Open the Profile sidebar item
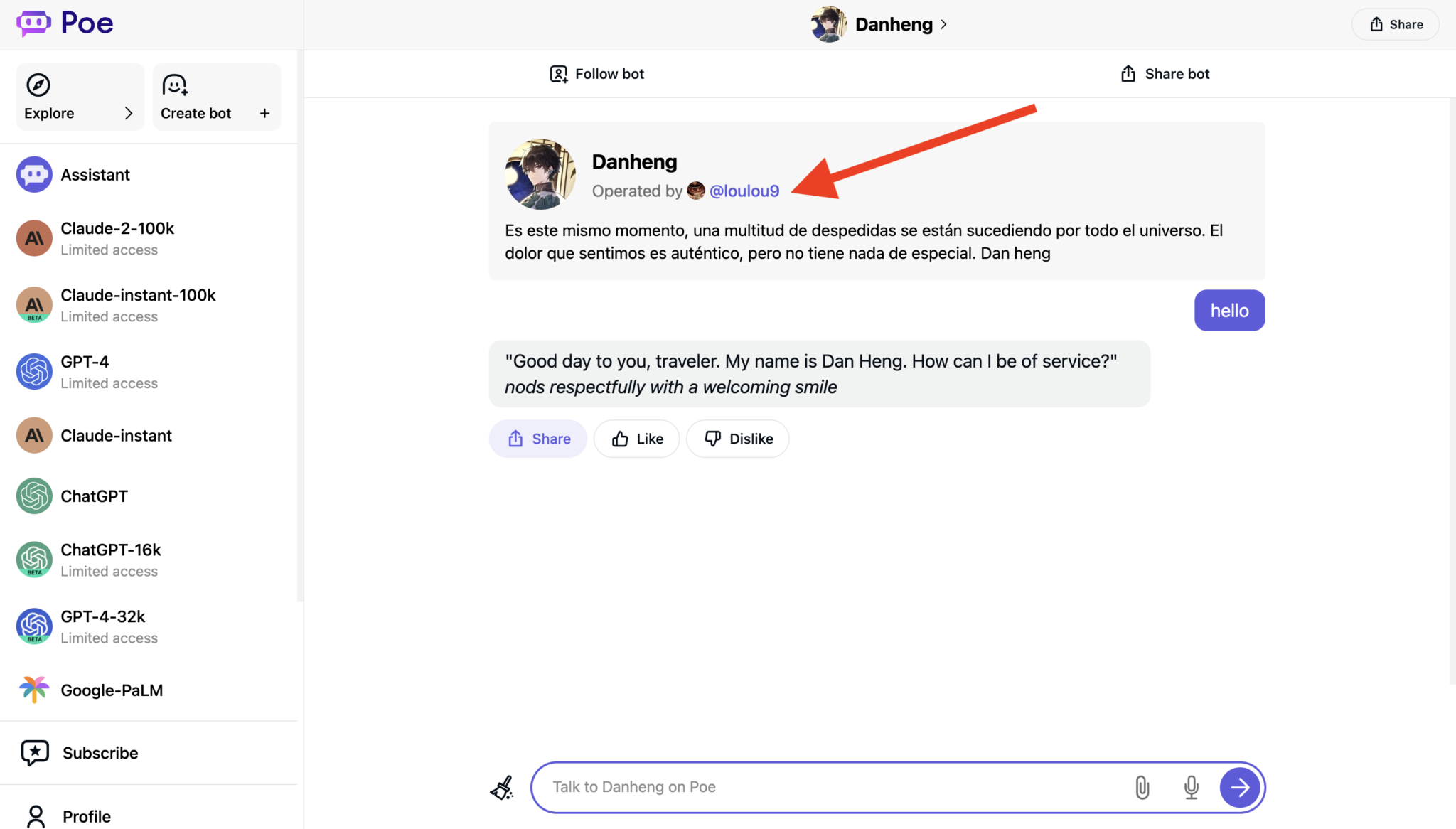This screenshot has height=829, width=1456. click(x=86, y=816)
